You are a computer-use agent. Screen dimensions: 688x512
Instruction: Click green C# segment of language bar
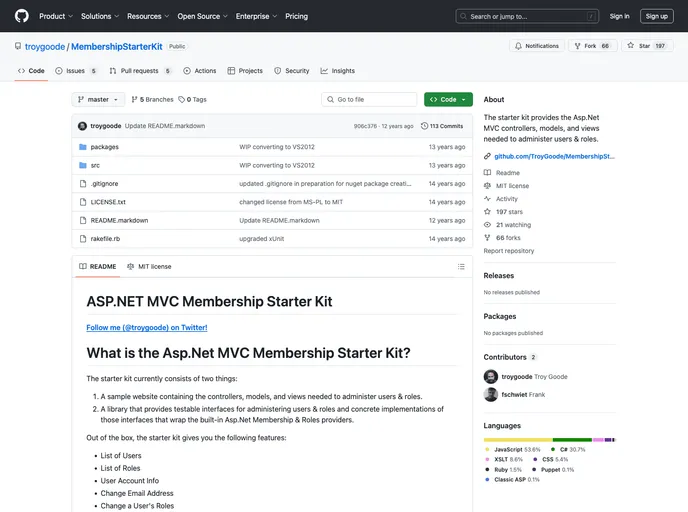point(573,440)
